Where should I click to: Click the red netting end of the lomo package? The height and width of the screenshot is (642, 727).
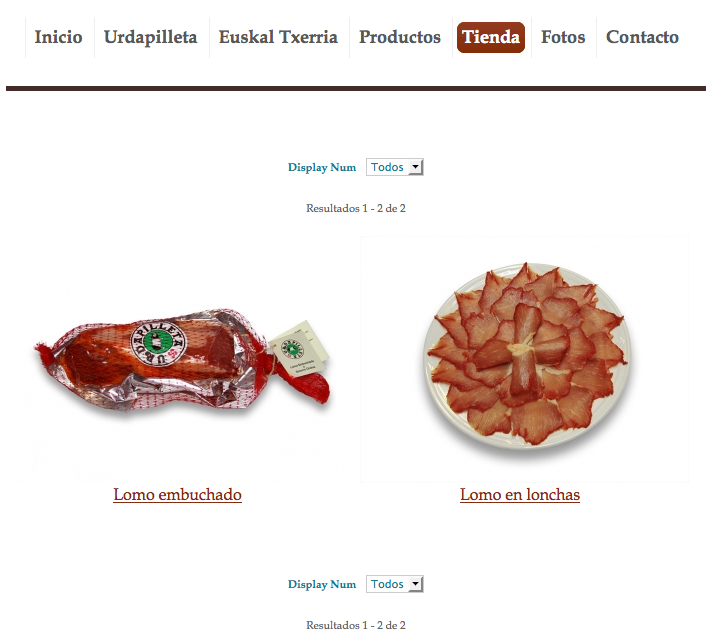309,385
